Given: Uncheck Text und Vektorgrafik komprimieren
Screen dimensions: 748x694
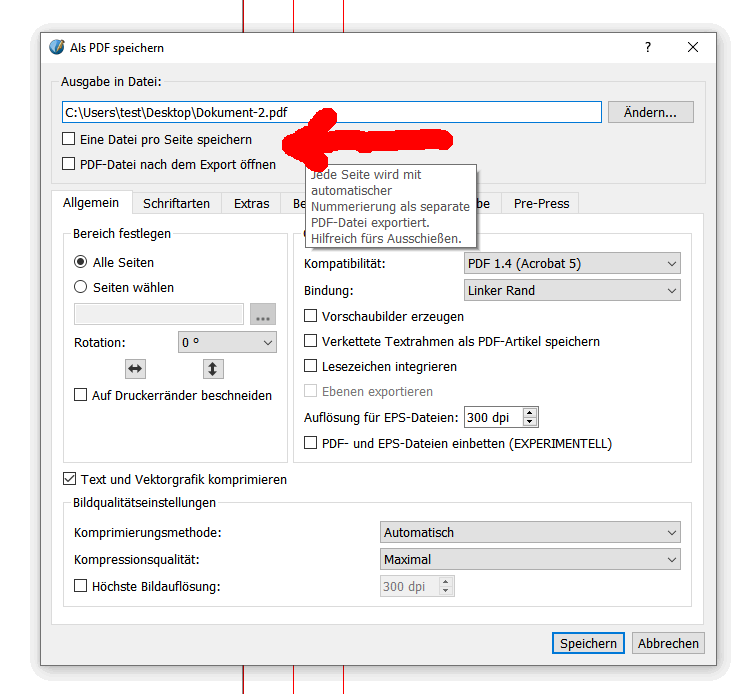Looking at the screenshot, I should (x=69, y=479).
